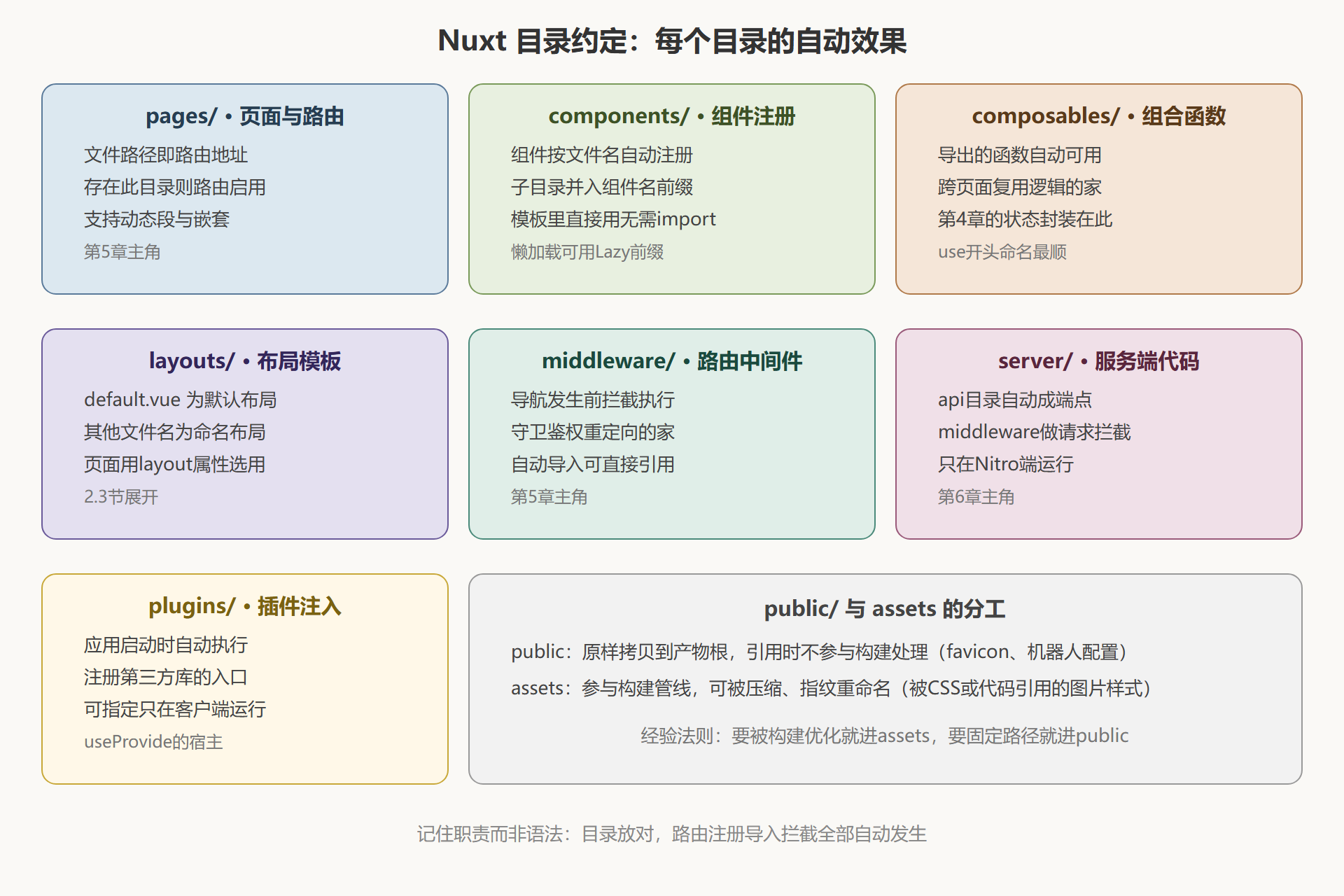Click the title 'Nuxt 目录约定:每个目录的自动效果'
Viewport: 1344px width, 896px height.
point(672,41)
